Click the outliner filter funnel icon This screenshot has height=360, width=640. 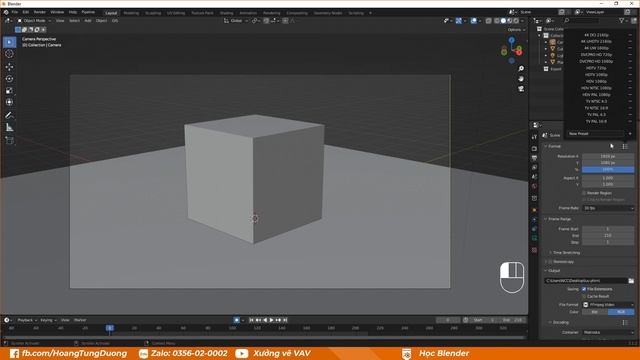[622, 20]
